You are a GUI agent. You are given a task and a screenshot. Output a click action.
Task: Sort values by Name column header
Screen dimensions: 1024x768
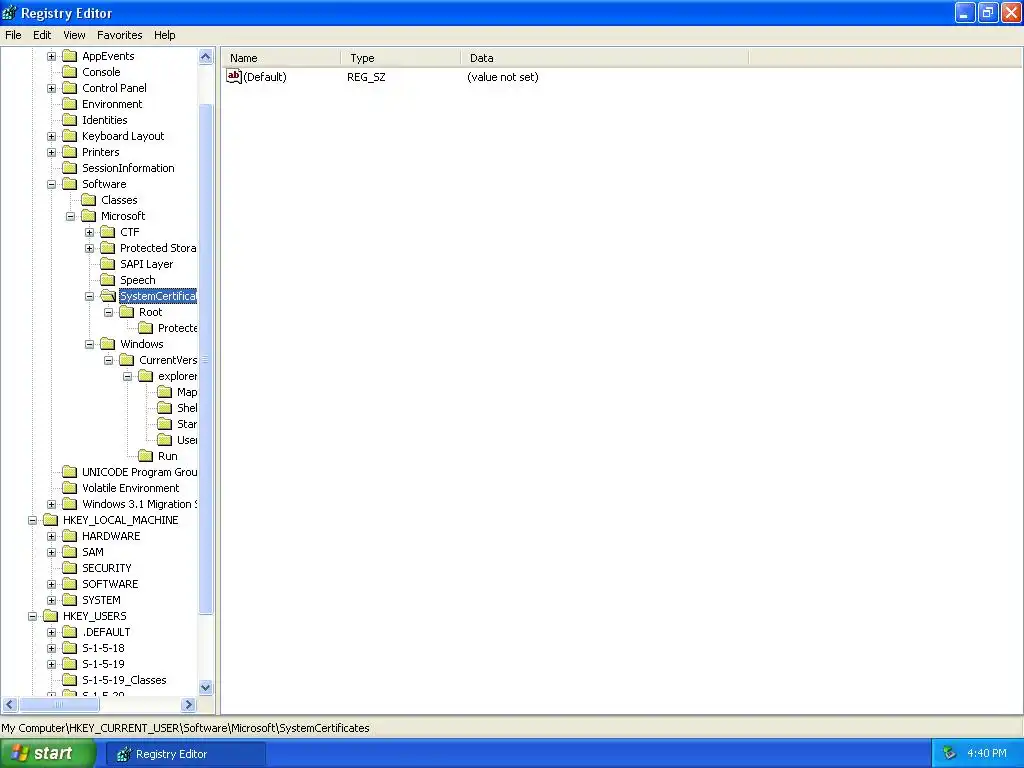pos(281,58)
